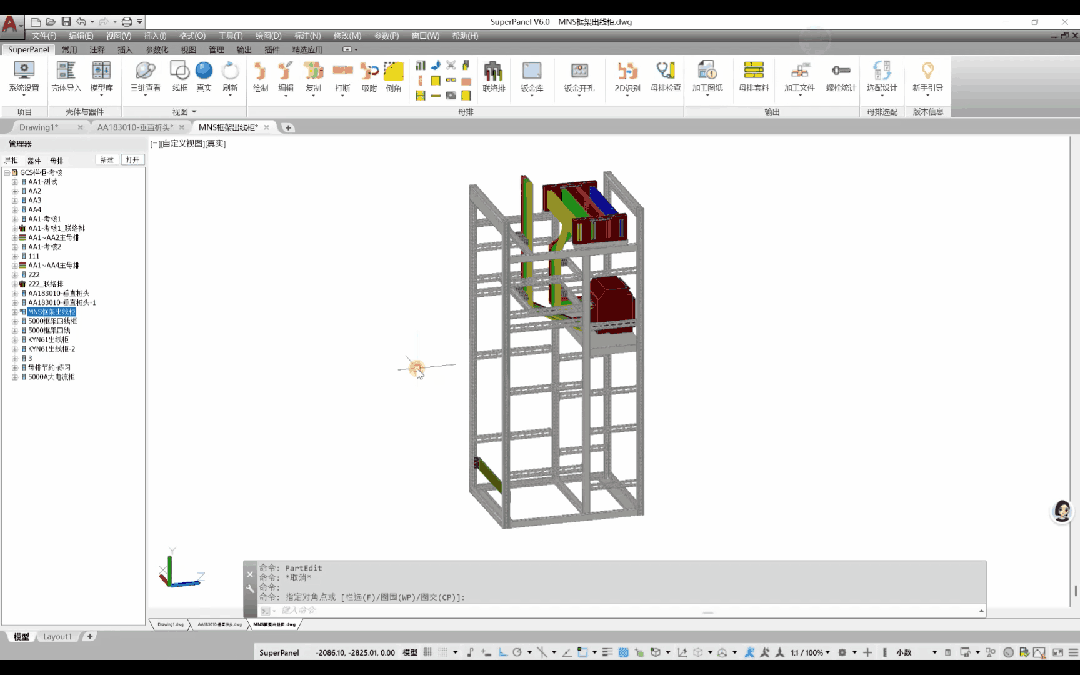Click the Save icon in quick access toolbar
The height and width of the screenshot is (675, 1080).
pyautogui.click(x=66, y=21)
